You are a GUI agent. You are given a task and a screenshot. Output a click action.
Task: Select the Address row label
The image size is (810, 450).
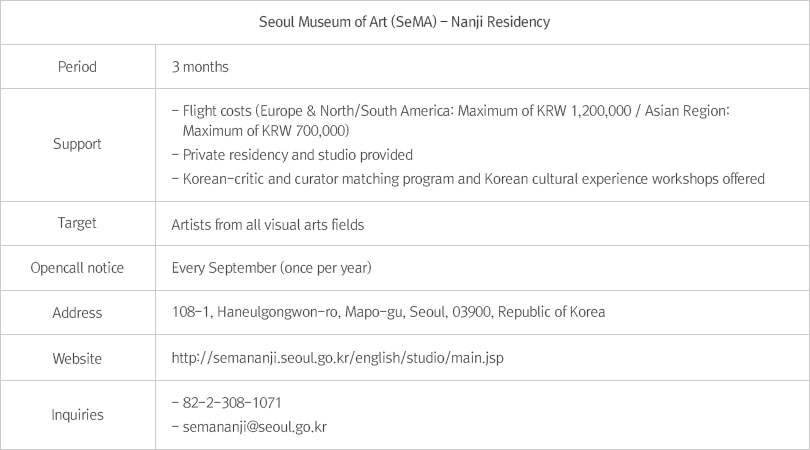tap(77, 312)
